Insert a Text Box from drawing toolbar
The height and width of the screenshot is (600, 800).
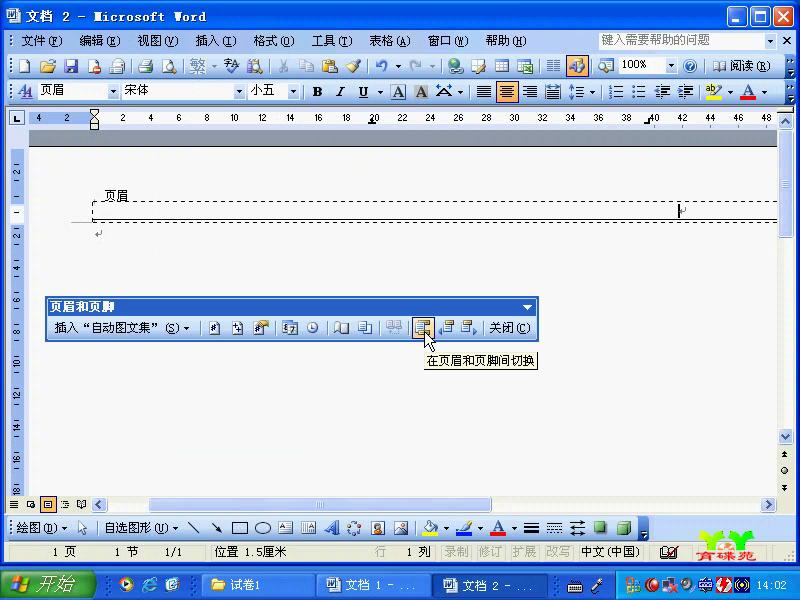coord(286,528)
